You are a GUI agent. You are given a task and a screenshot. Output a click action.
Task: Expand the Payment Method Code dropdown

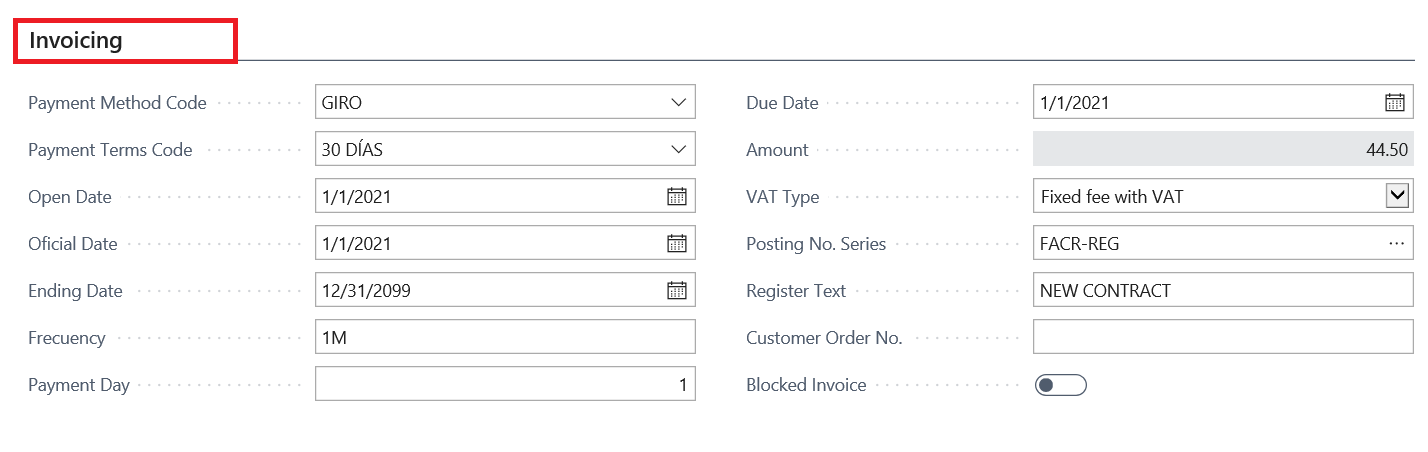coord(678,102)
